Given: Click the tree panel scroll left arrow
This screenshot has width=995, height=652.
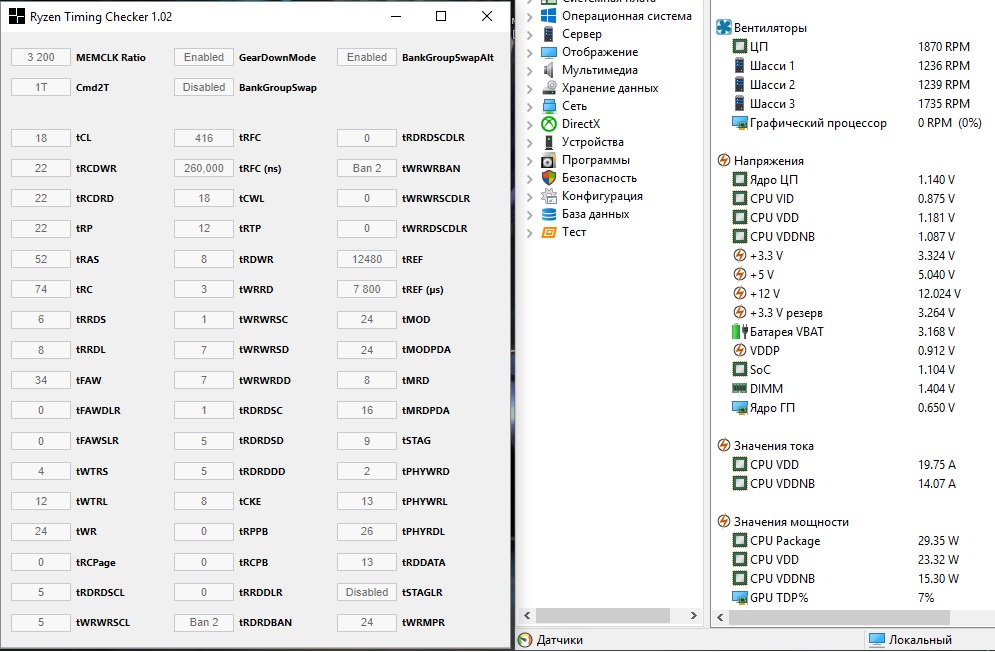Looking at the screenshot, I should 527,615.
